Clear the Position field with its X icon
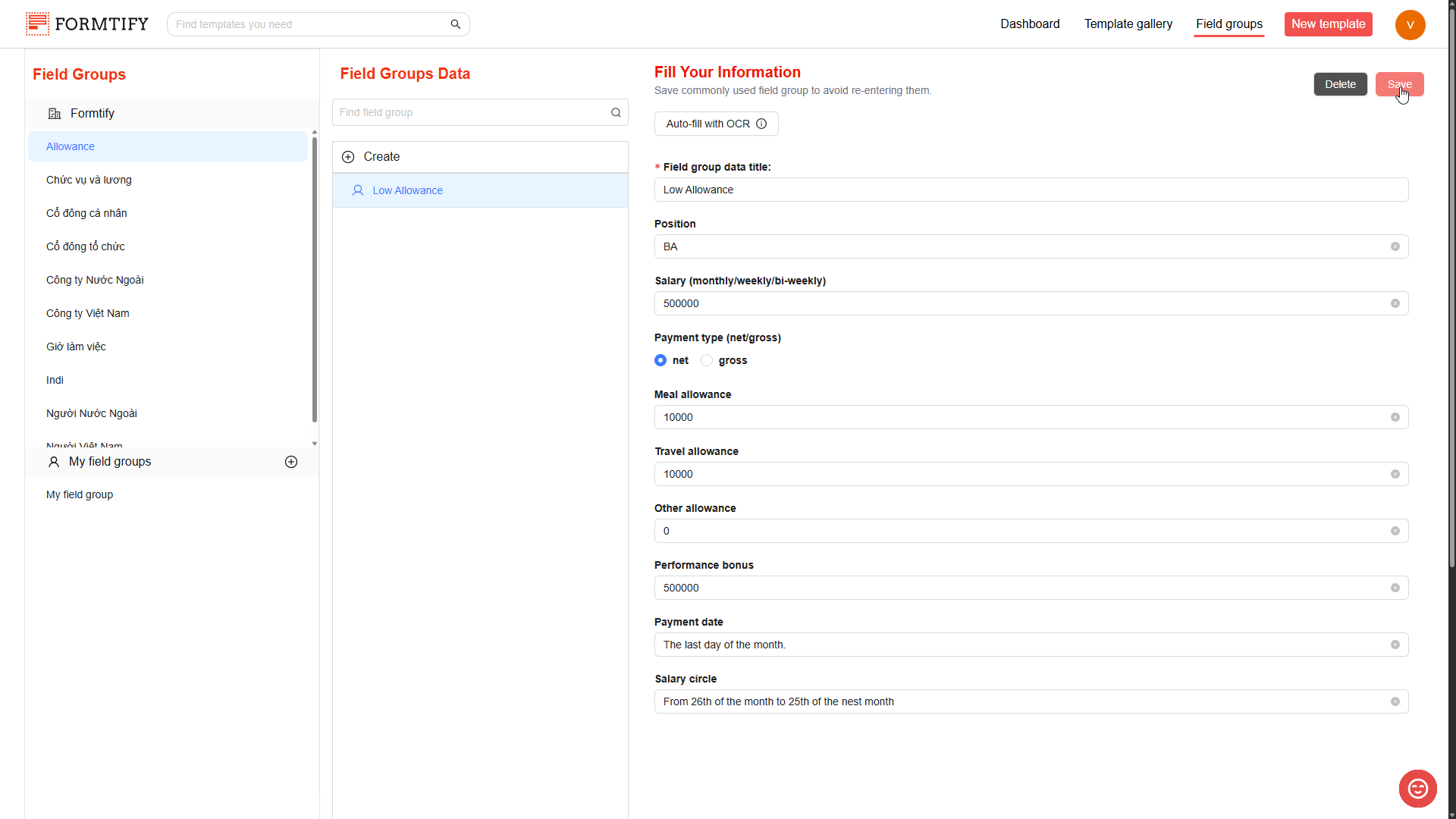Image resolution: width=1456 pixels, height=819 pixels. click(1395, 246)
